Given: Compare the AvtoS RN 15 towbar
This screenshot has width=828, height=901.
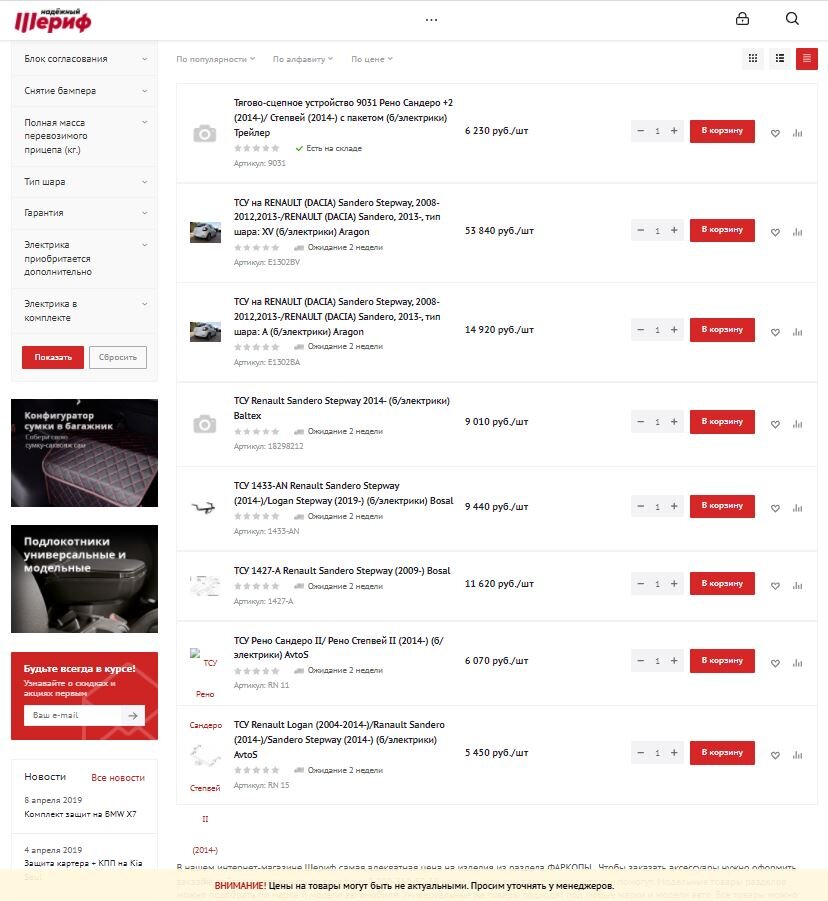Looking at the screenshot, I should point(798,755).
